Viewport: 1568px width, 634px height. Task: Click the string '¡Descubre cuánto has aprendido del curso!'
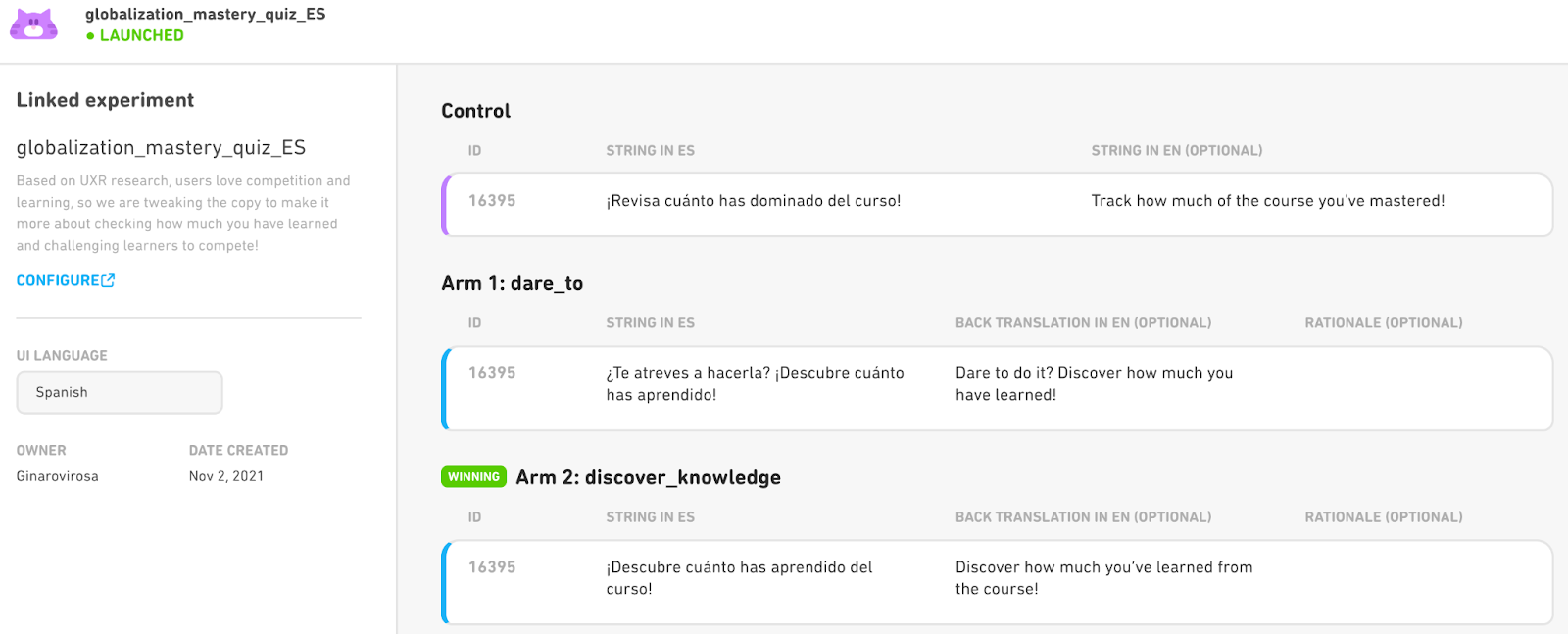[x=739, y=578]
